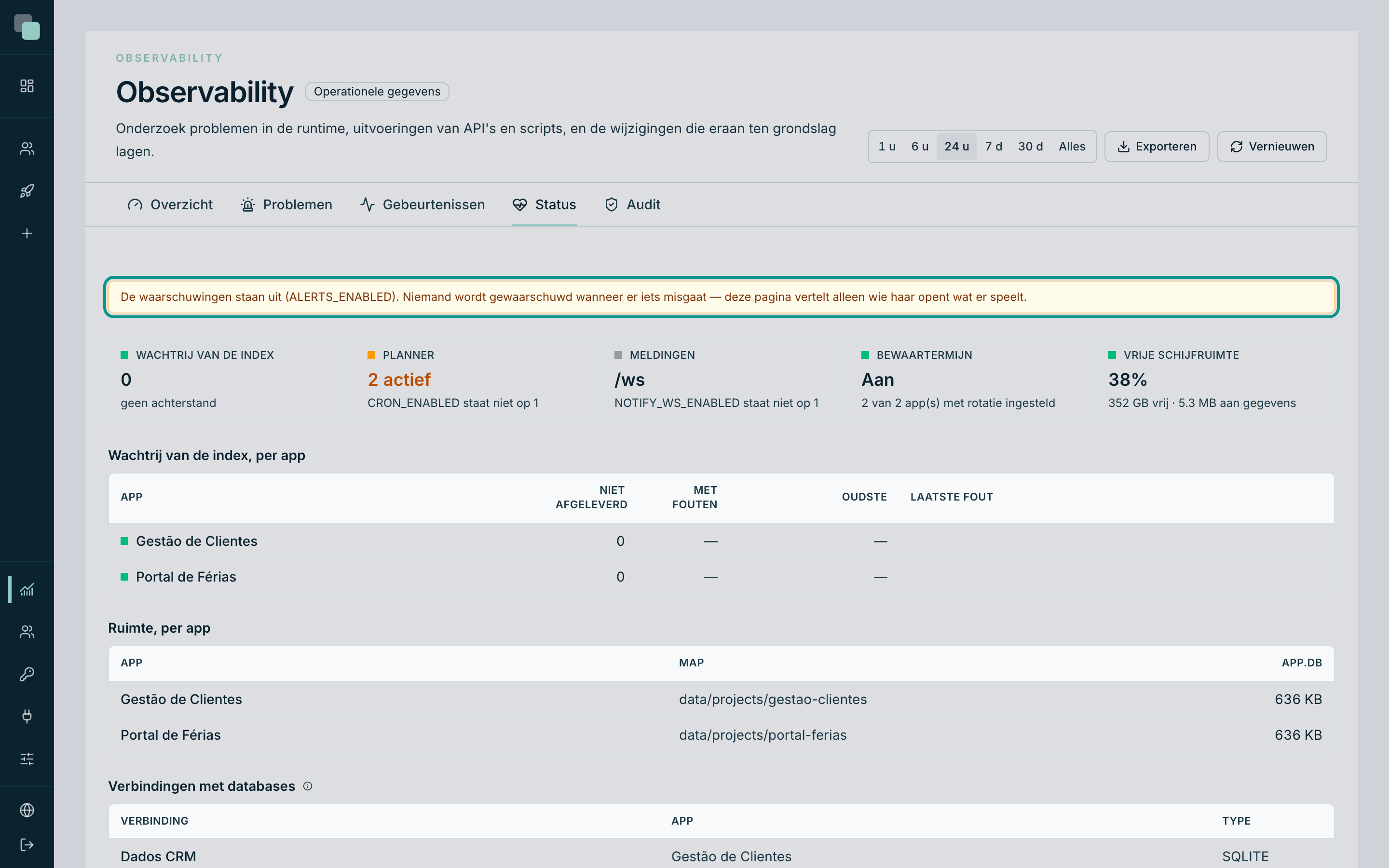This screenshot has height=868, width=1389.
Task: Click Portal de Férias in the Ruimte table
Action: coord(170,735)
